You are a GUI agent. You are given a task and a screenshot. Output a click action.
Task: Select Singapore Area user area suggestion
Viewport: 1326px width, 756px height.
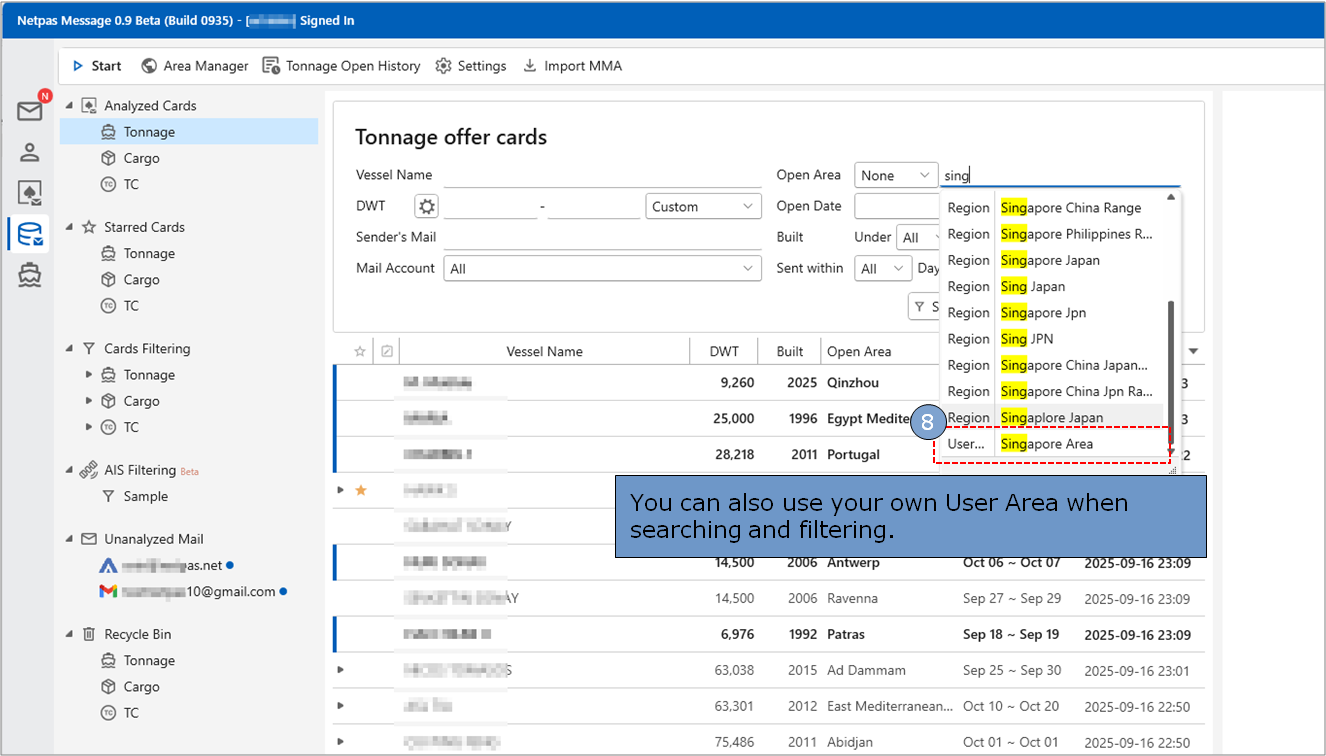[1047, 444]
